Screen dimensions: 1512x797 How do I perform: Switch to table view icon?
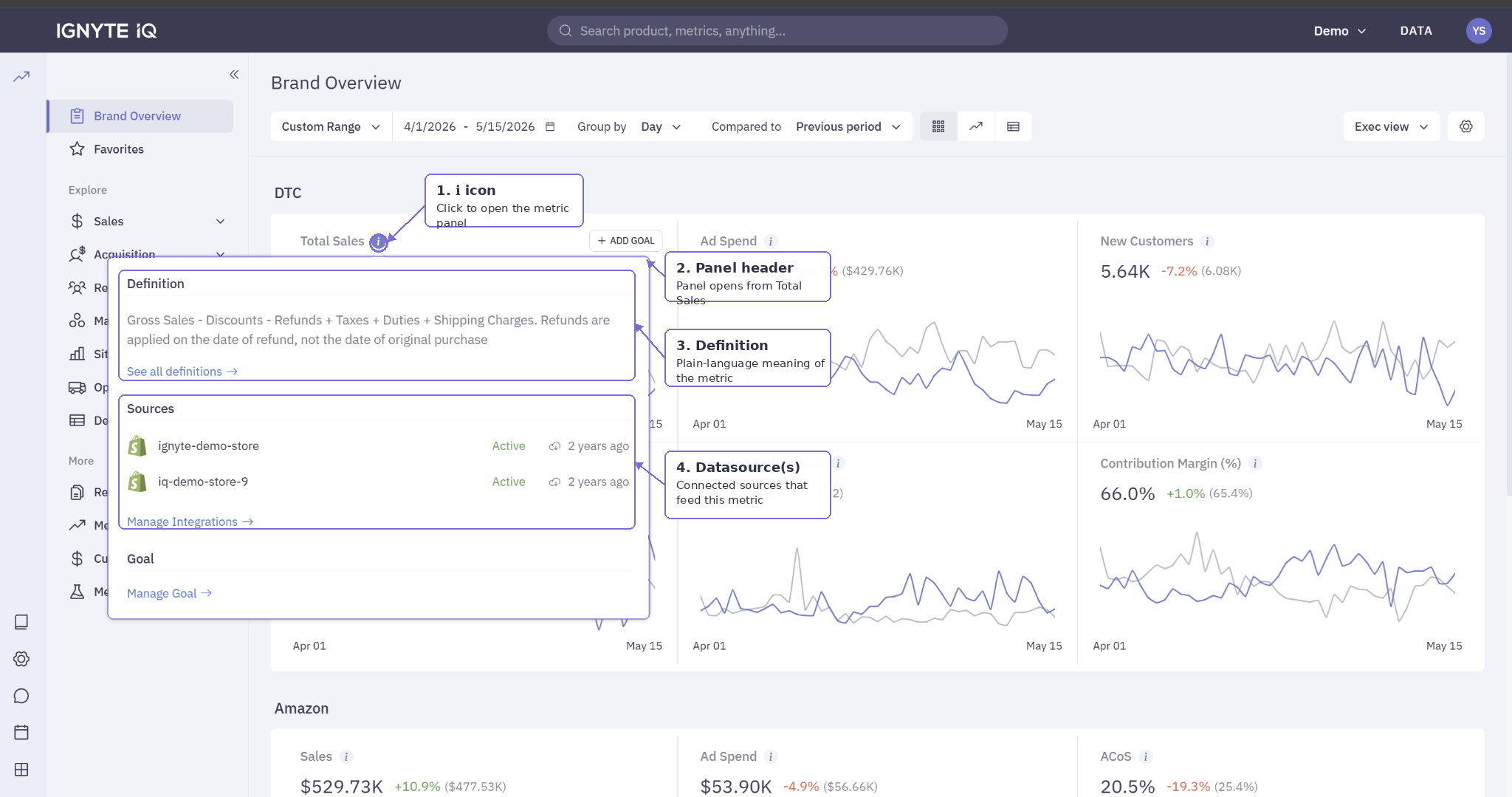point(1013,126)
